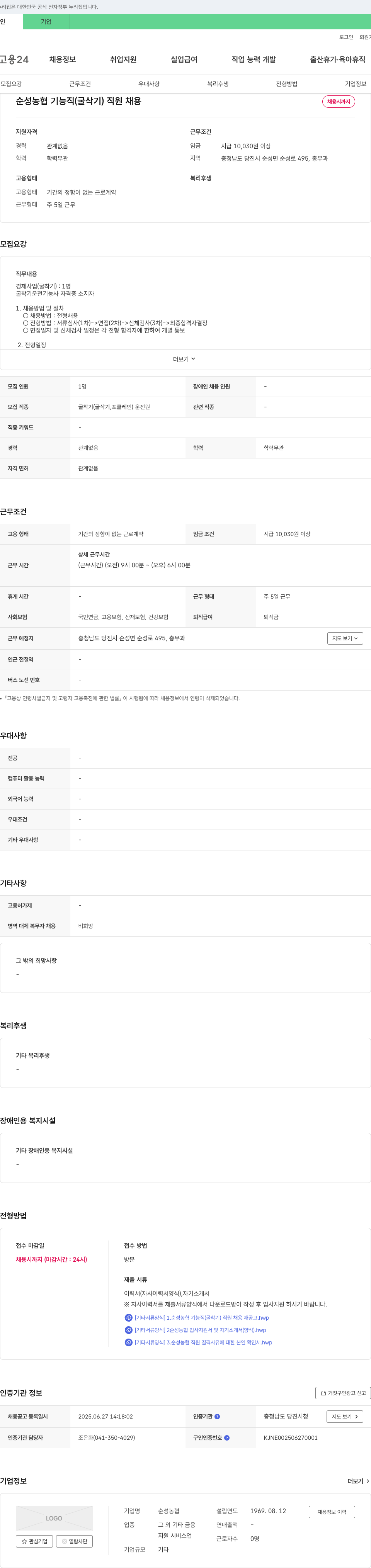Jump to 기업정보 section tab
The width and height of the screenshot is (371, 1568).
[356, 84]
